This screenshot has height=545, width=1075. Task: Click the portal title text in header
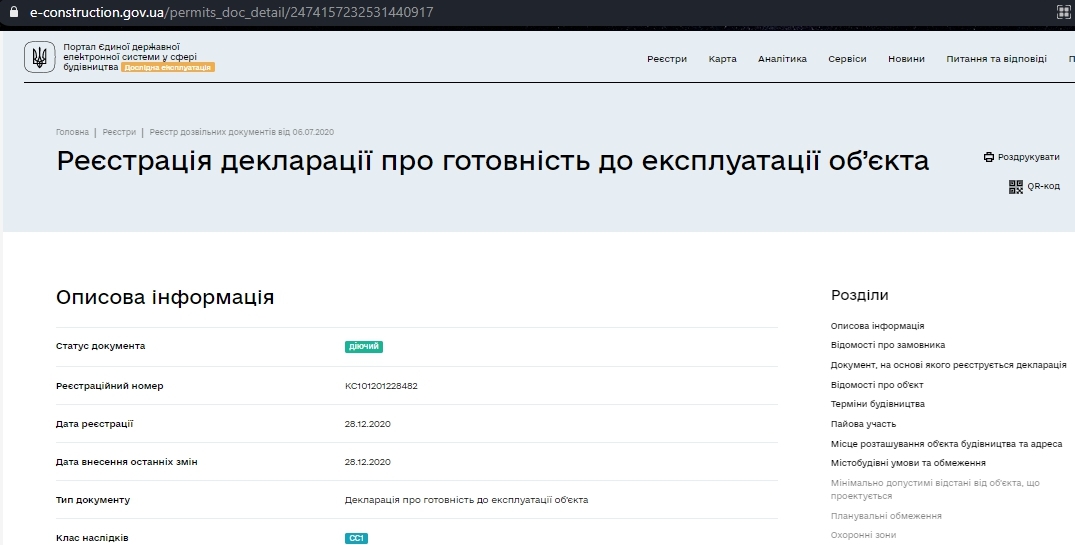(x=130, y=57)
